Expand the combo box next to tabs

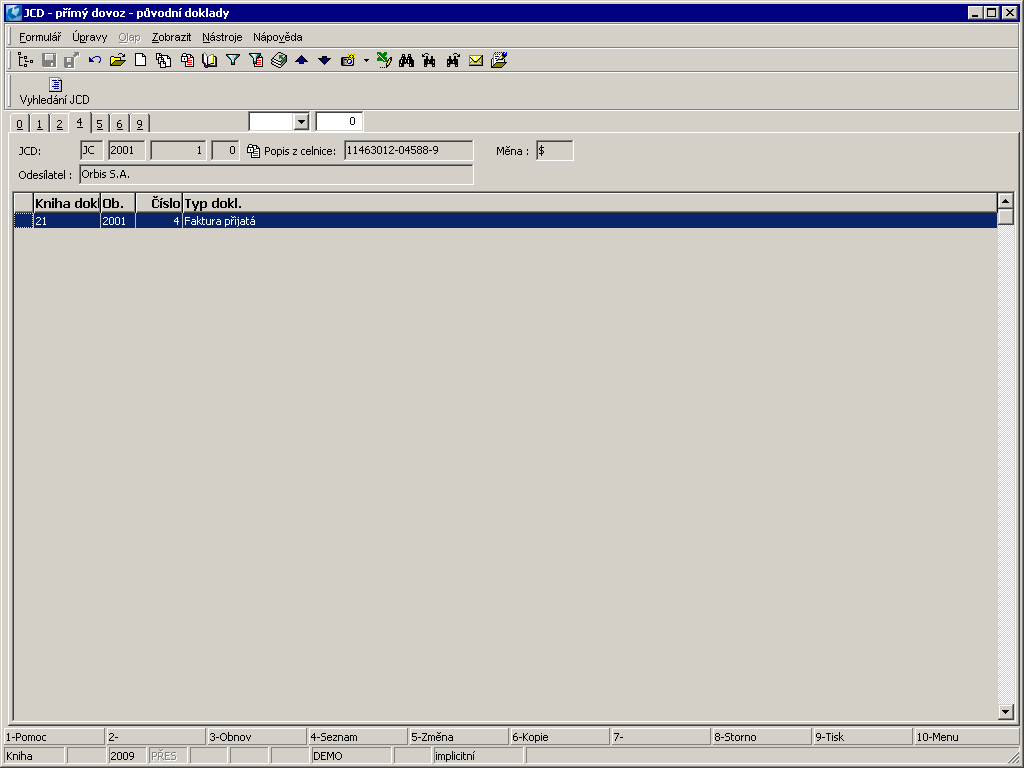(300, 121)
